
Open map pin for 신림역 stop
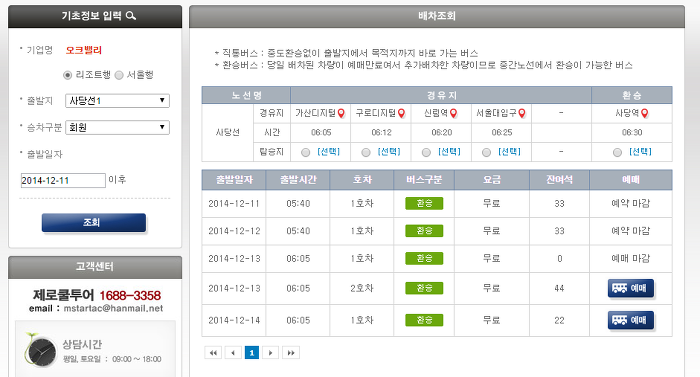[454, 113]
